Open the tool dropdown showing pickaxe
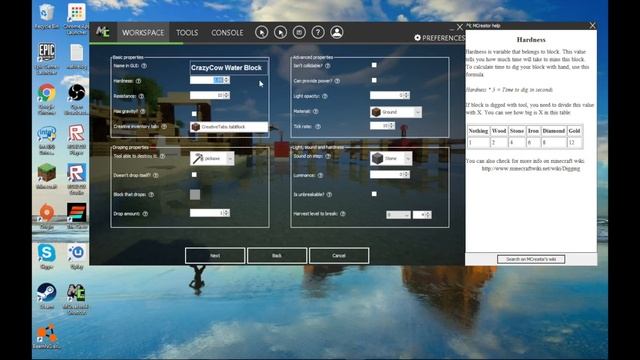 coord(212,158)
